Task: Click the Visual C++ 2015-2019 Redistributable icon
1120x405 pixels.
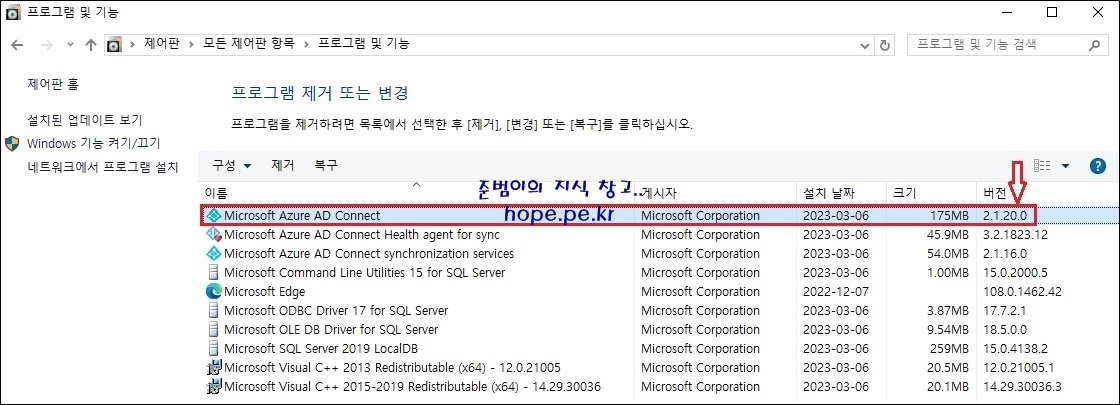Action: tap(214, 386)
